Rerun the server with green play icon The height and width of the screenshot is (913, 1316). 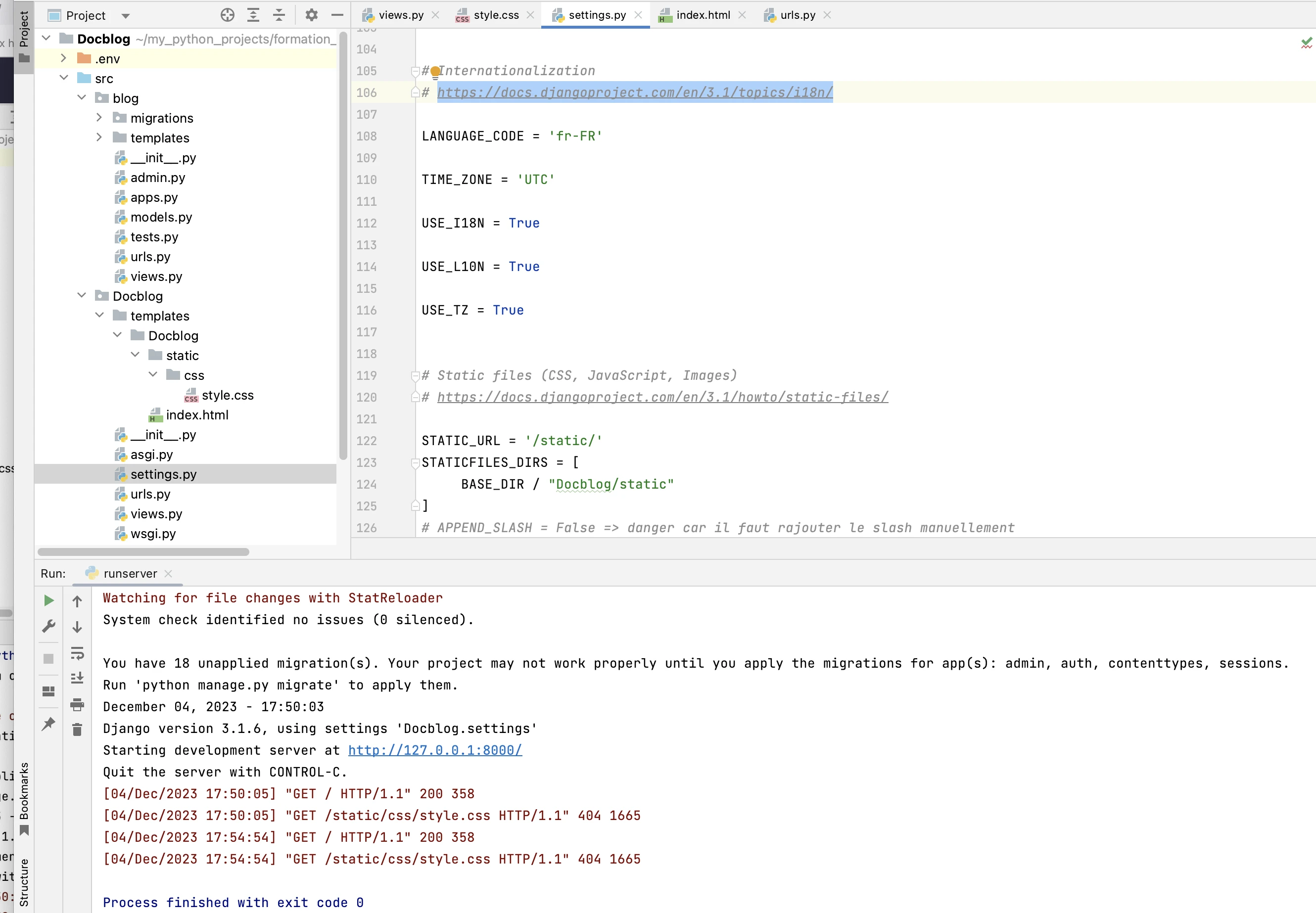tap(49, 600)
